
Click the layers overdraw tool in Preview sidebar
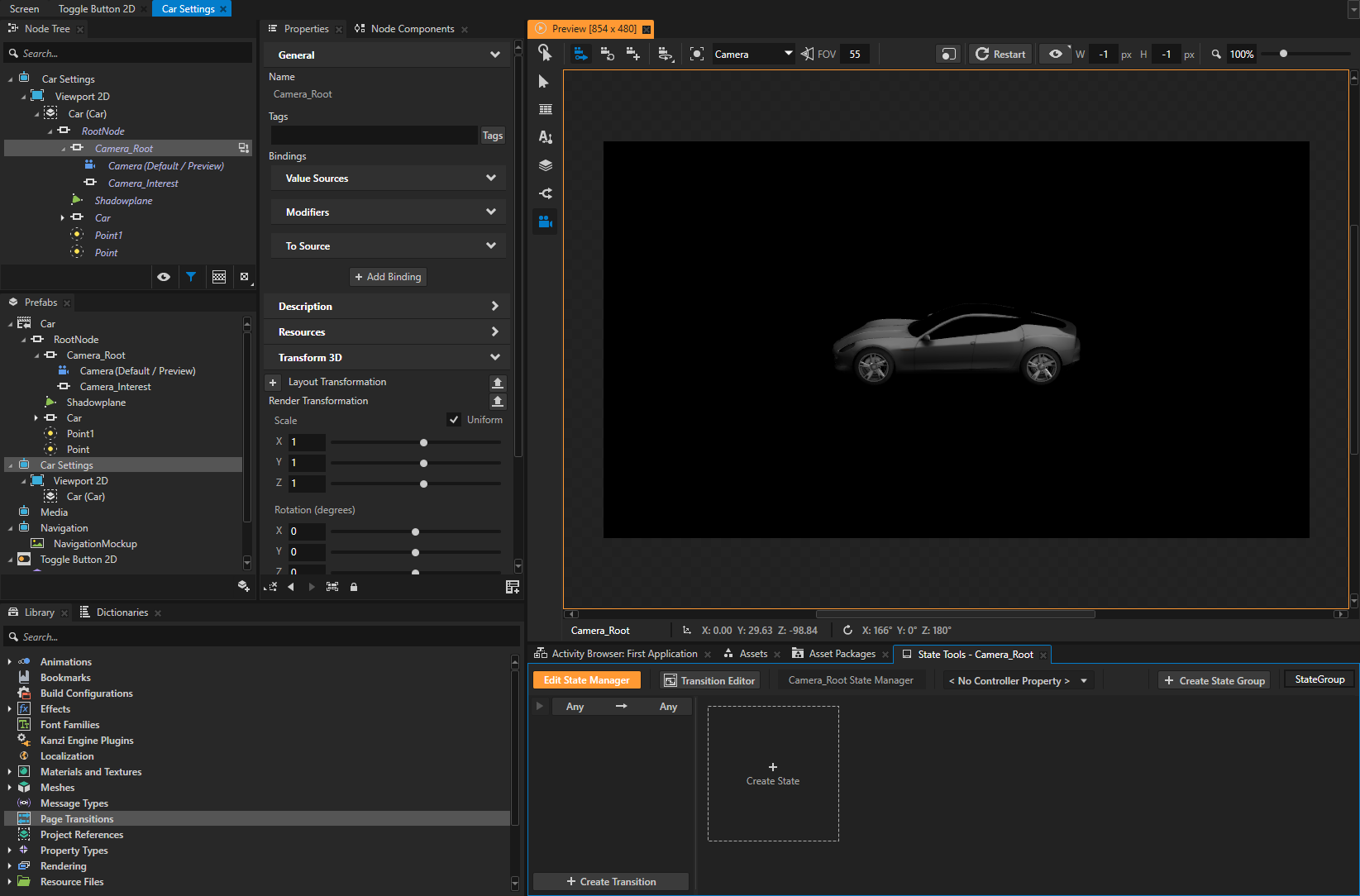coord(545,164)
